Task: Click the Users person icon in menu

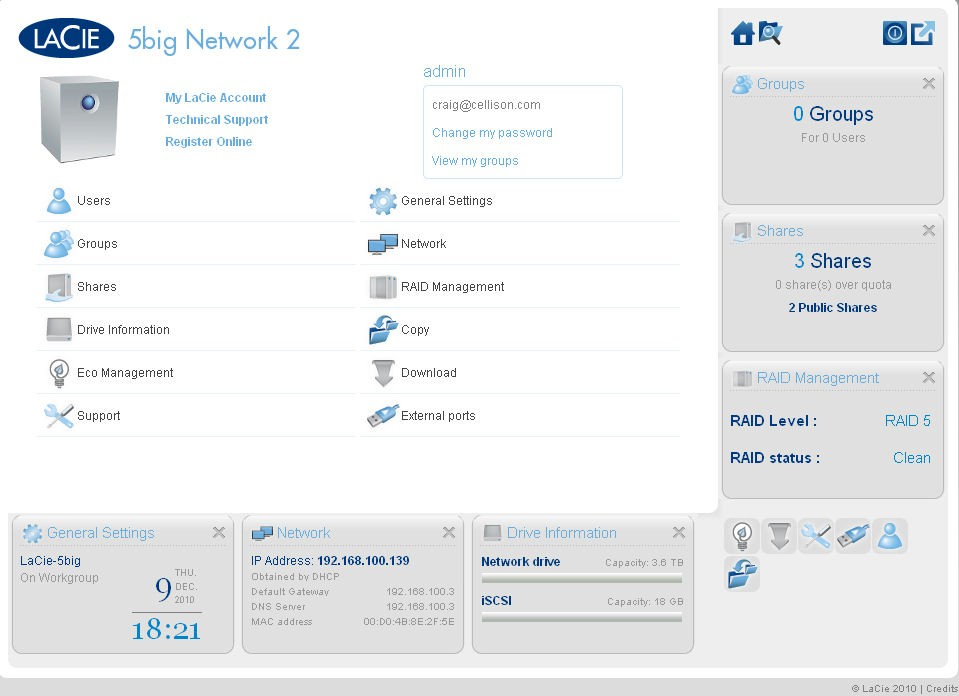Action: [x=59, y=201]
